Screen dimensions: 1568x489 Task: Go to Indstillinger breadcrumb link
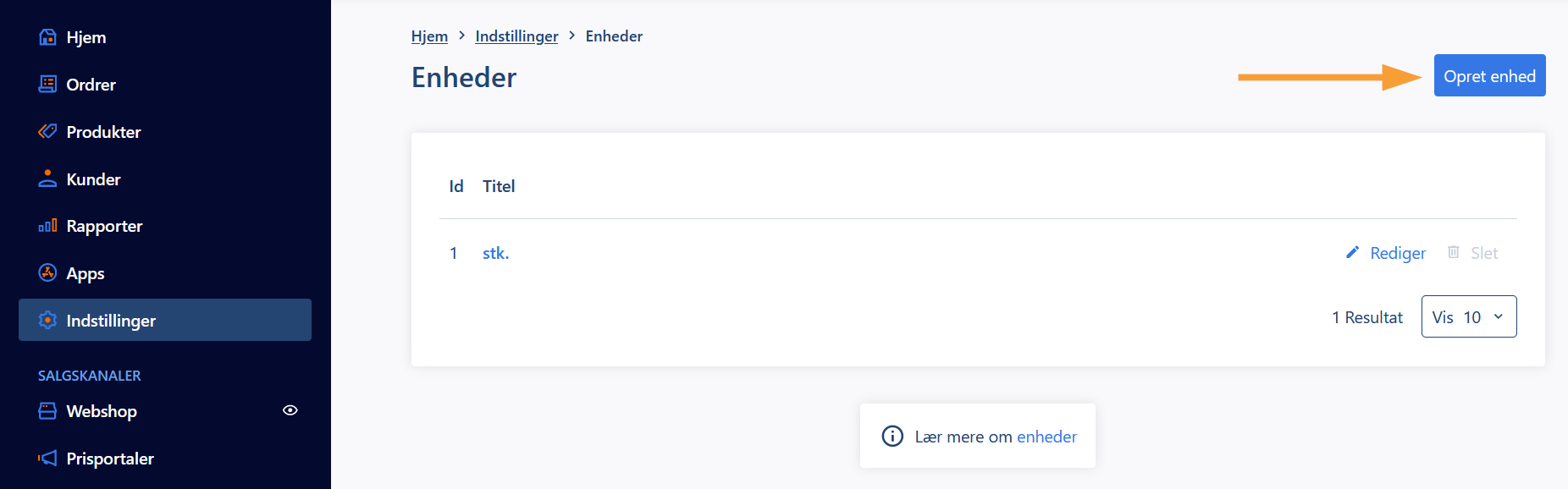coord(516,36)
